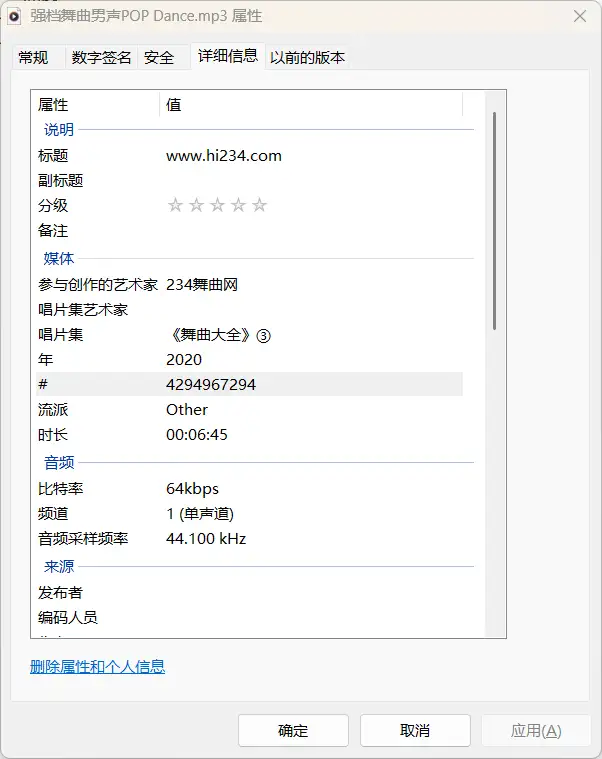Switch to the 常规 tab
The image size is (602, 759).
click(33, 58)
